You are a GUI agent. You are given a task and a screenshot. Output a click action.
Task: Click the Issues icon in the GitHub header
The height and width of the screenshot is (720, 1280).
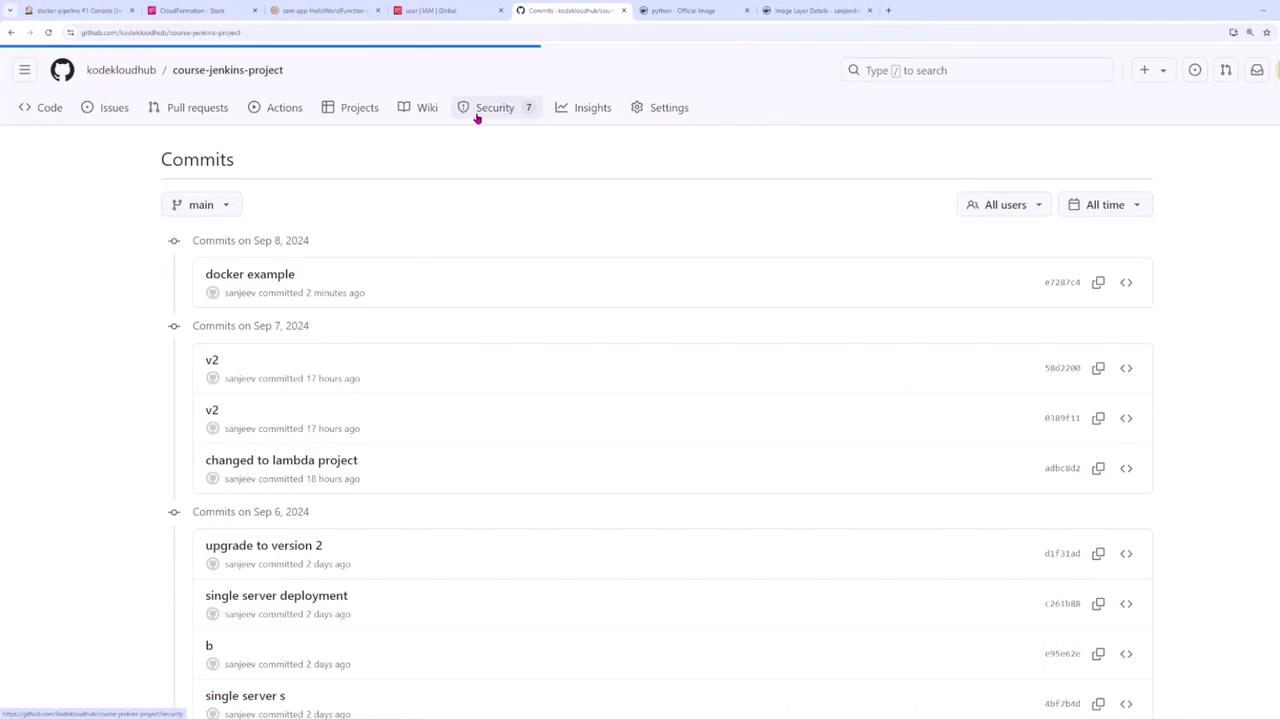point(1195,70)
